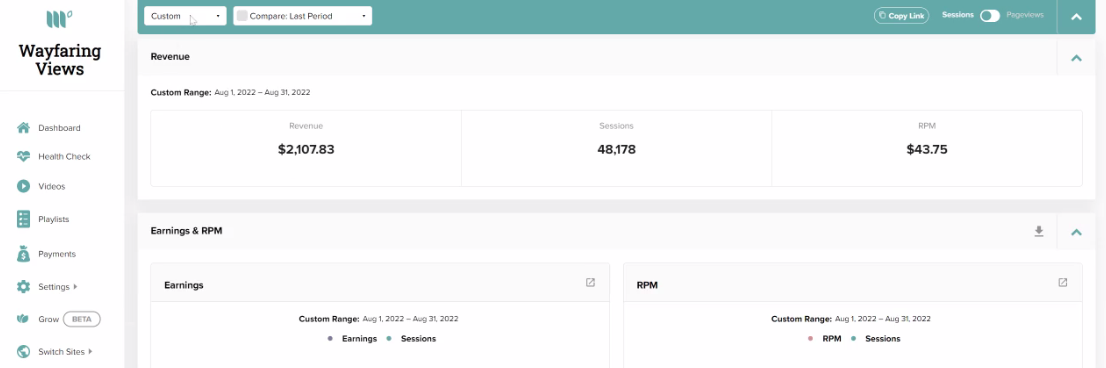Click the Switch Sites globe icon
Screen dimensions: 1106x368
click(23, 351)
